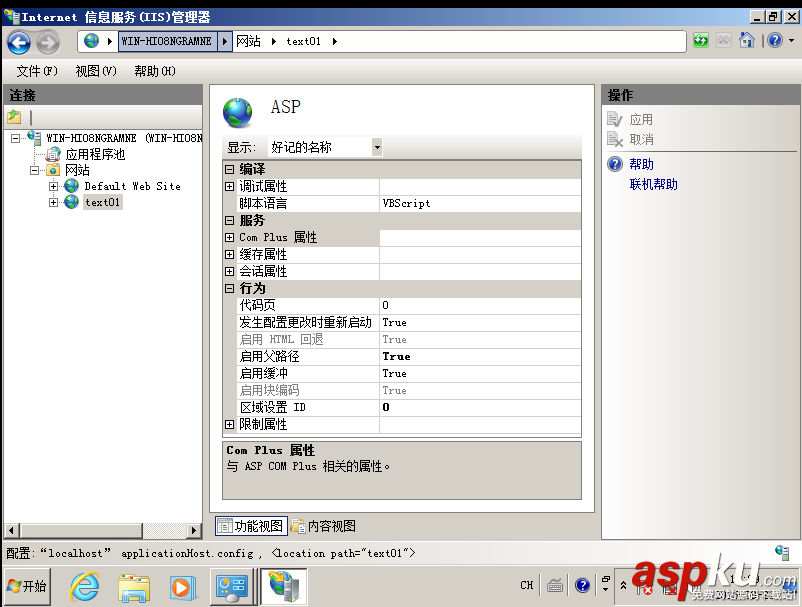Open the File (文件) menu
This screenshot has height=607, width=802.
click(x=37, y=71)
